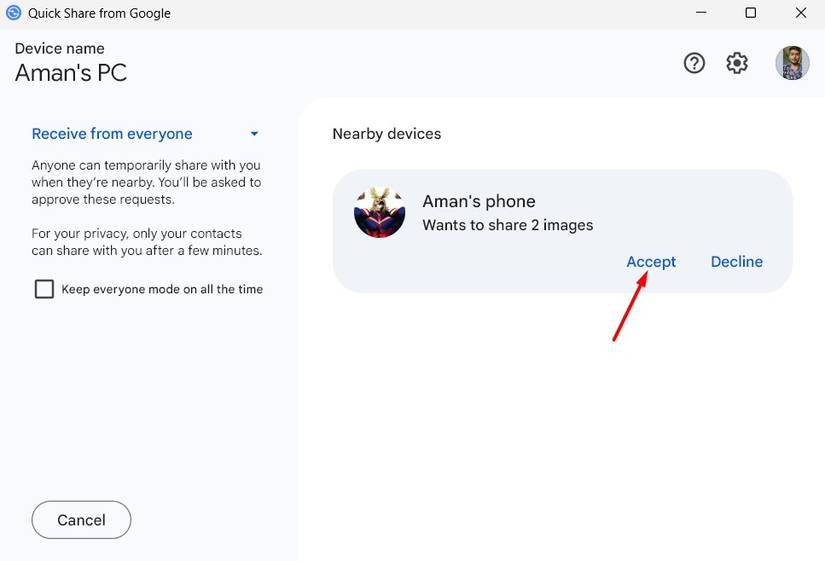825x561 pixels.
Task: Click the Quick Share logo in title bar
Action: pos(14,13)
